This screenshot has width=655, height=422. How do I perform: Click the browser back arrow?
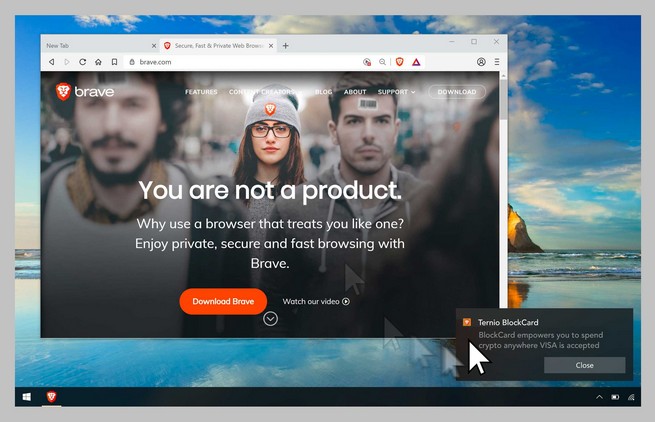pyautogui.click(x=52, y=62)
